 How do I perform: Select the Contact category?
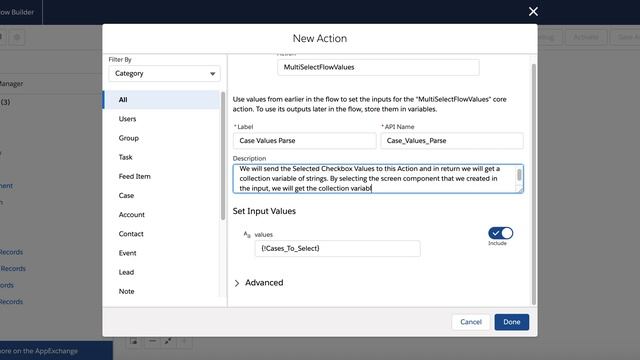pyautogui.click(x=161, y=234)
